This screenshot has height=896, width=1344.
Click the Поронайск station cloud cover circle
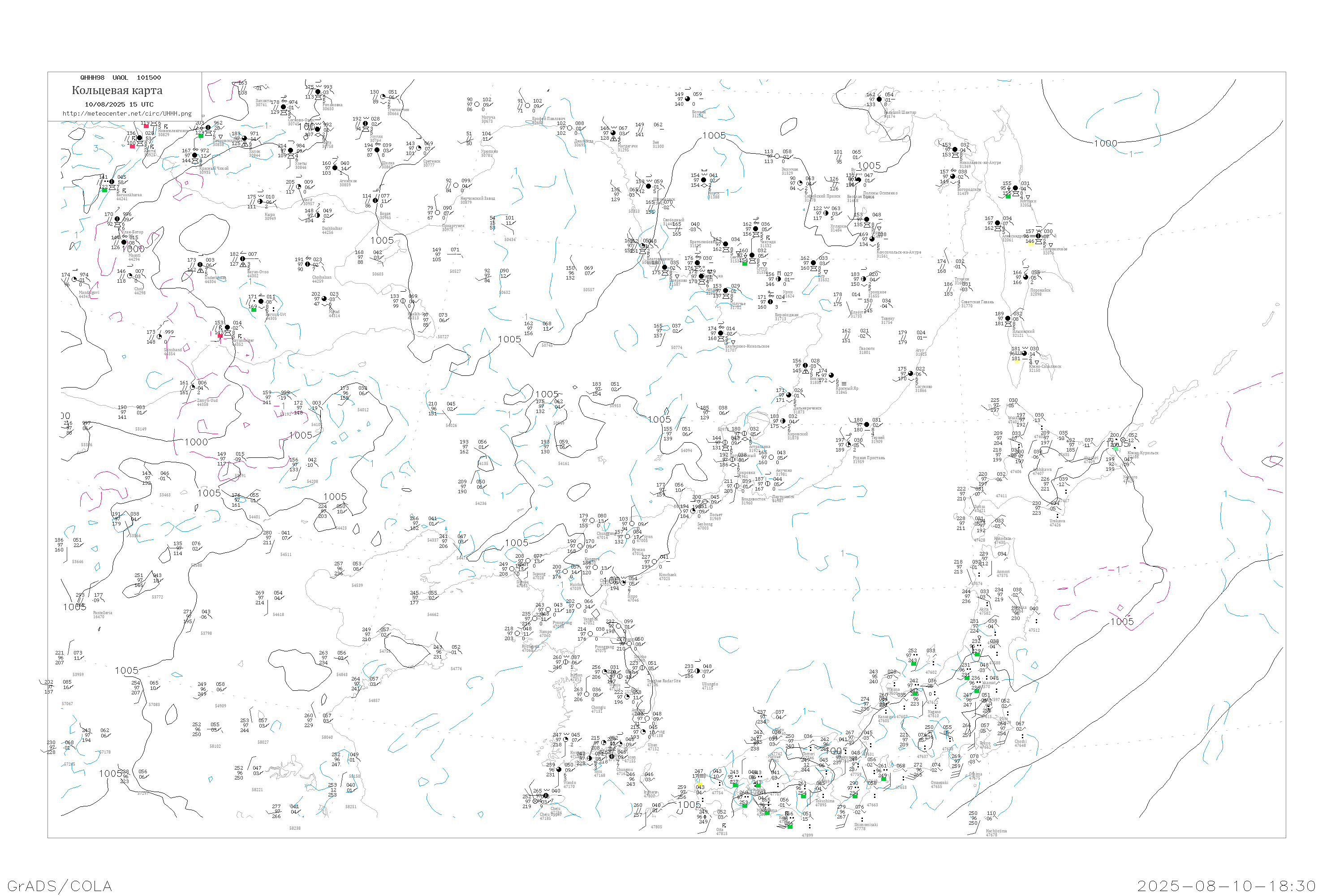coord(1026,277)
